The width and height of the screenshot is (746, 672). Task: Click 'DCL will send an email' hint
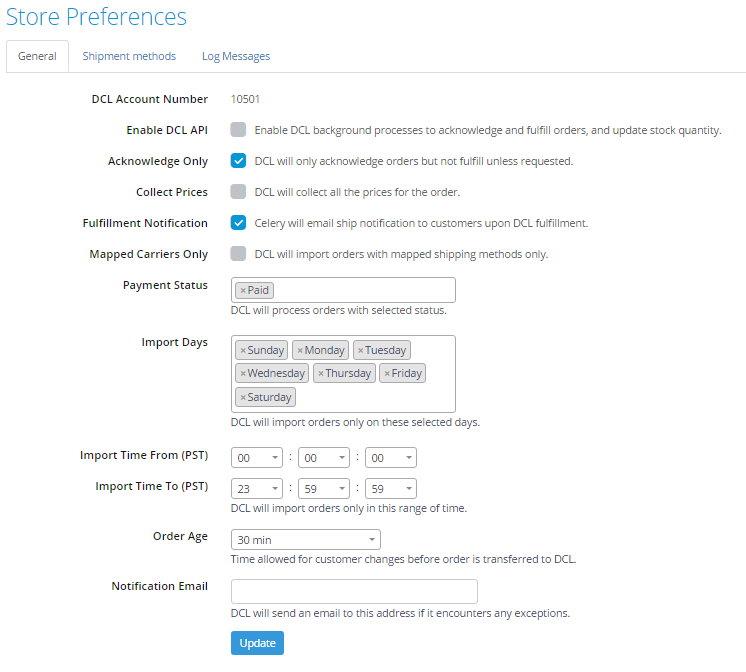point(400,613)
